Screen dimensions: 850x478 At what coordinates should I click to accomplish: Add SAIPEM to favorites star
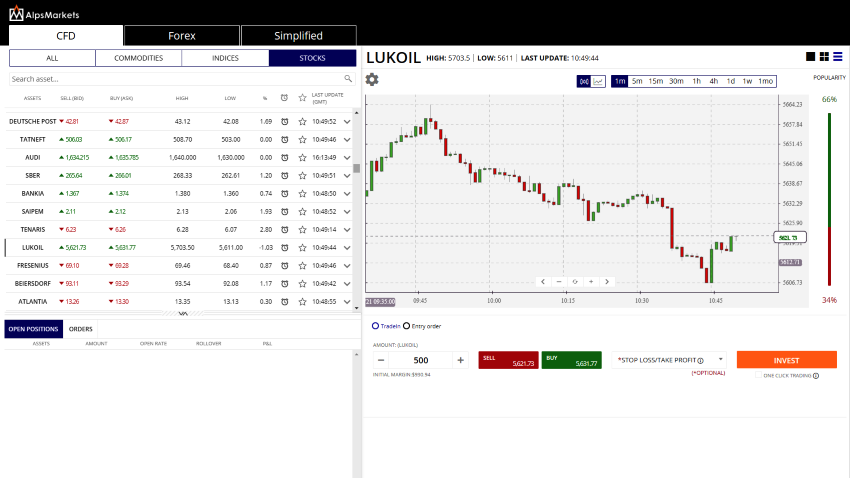(x=302, y=211)
